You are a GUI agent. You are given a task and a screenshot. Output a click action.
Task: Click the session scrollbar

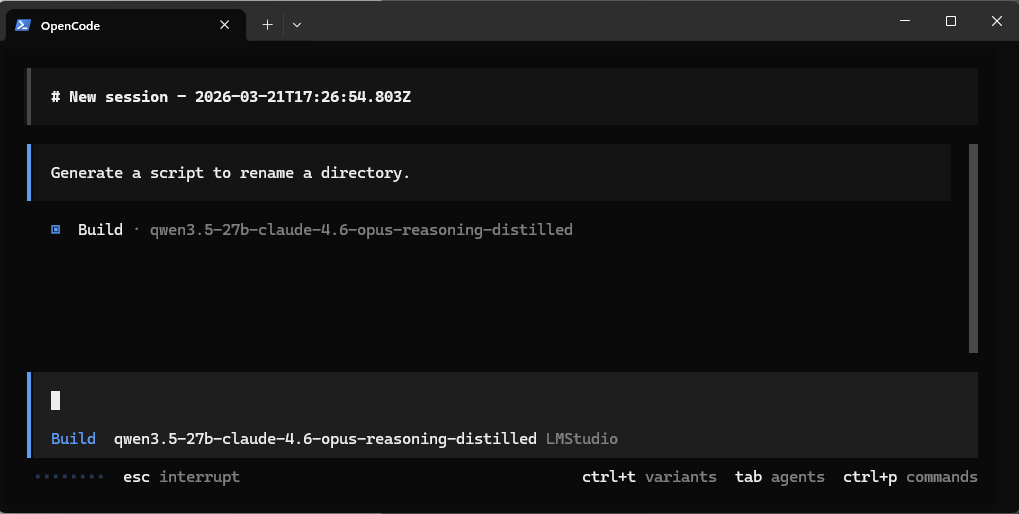[973, 248]
